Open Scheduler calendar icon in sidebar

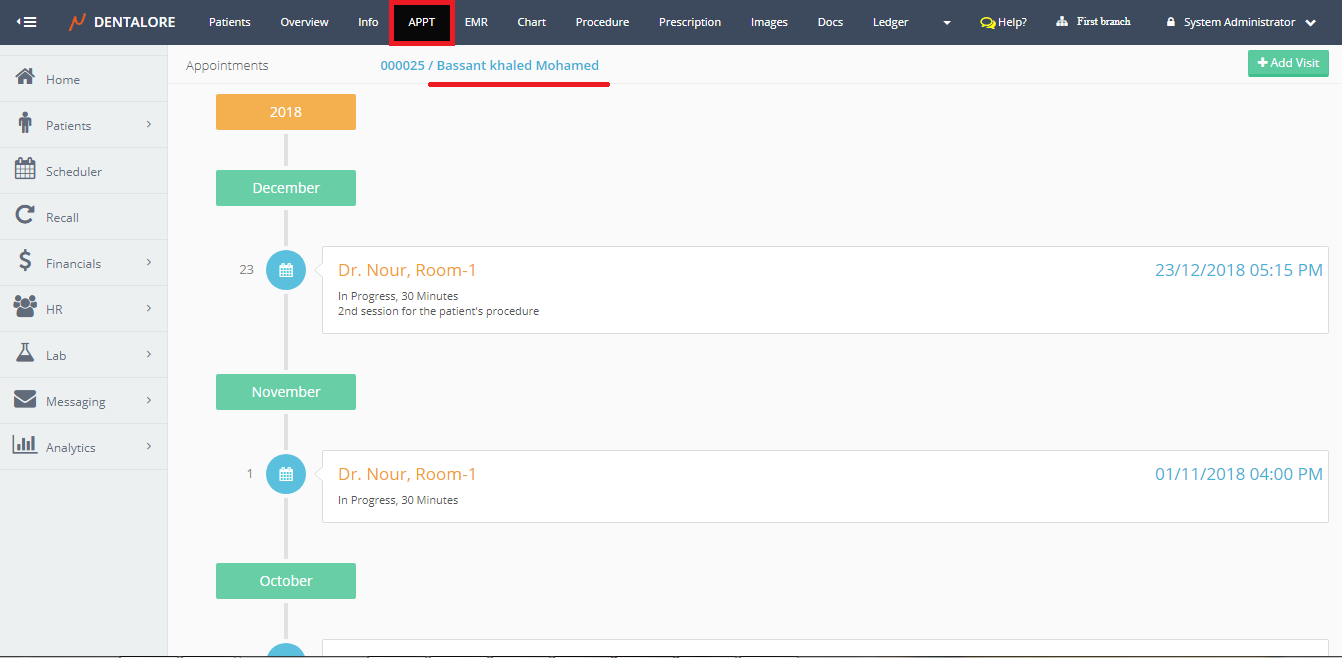click(26, 170)
